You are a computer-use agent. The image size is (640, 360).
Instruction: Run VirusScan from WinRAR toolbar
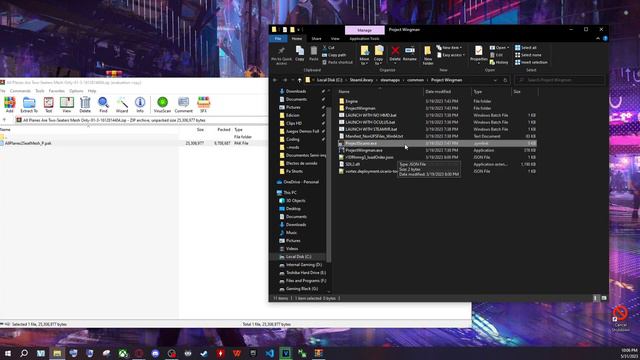(162, 104)
